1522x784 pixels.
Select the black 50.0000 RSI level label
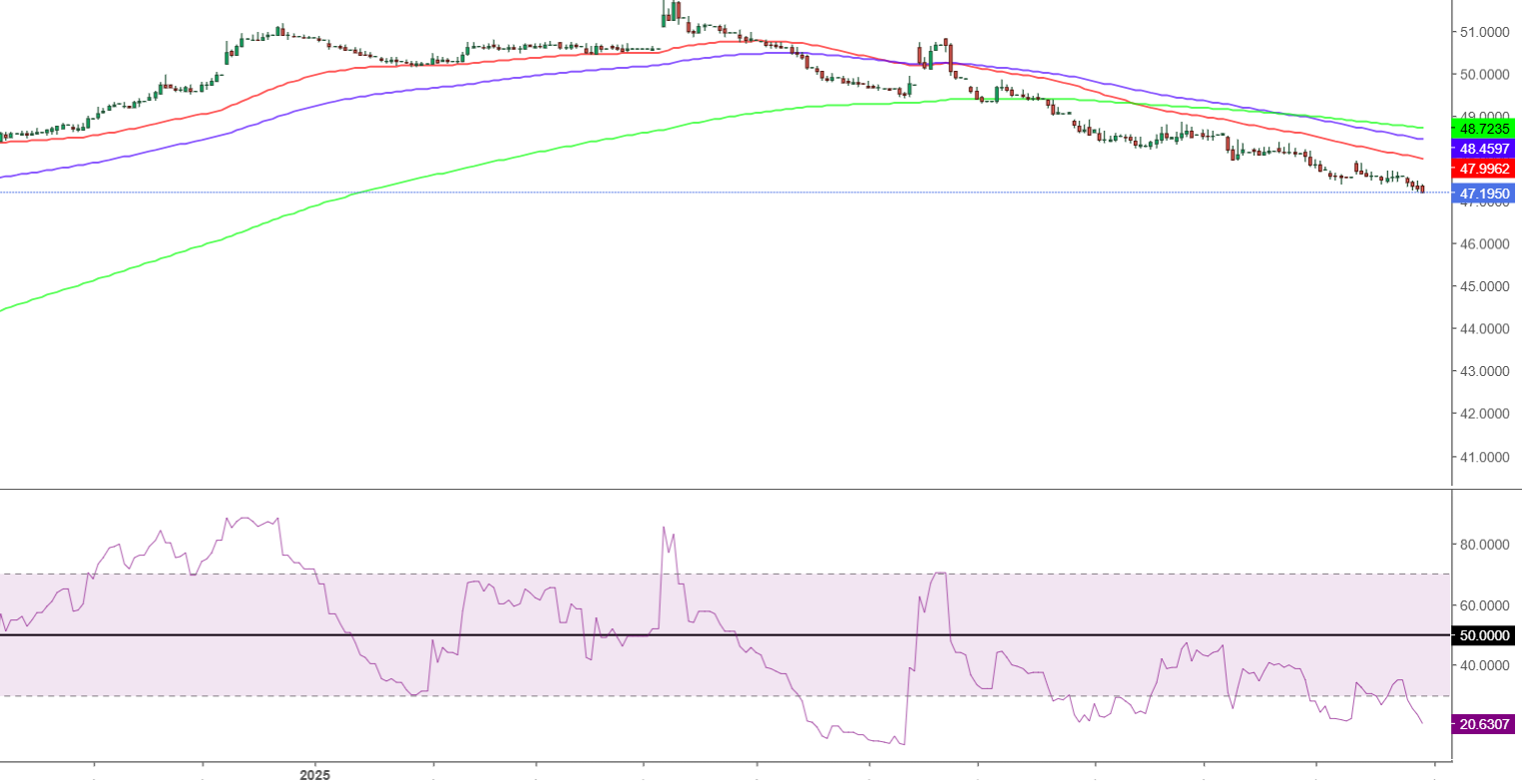1482,635
